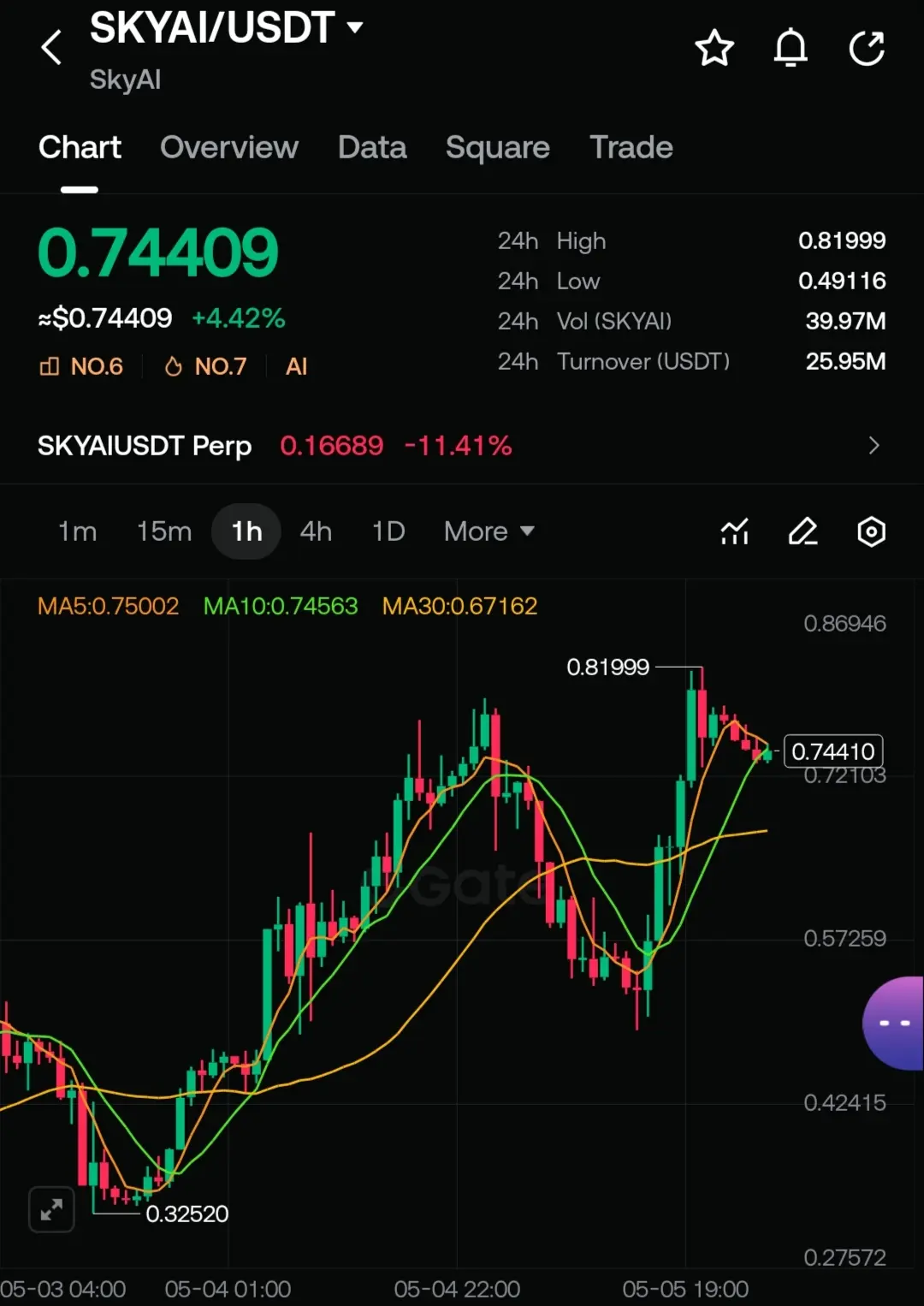924x1306 pixels.
Task: Open the purple assistant bubble
Action: [893, 1023]
